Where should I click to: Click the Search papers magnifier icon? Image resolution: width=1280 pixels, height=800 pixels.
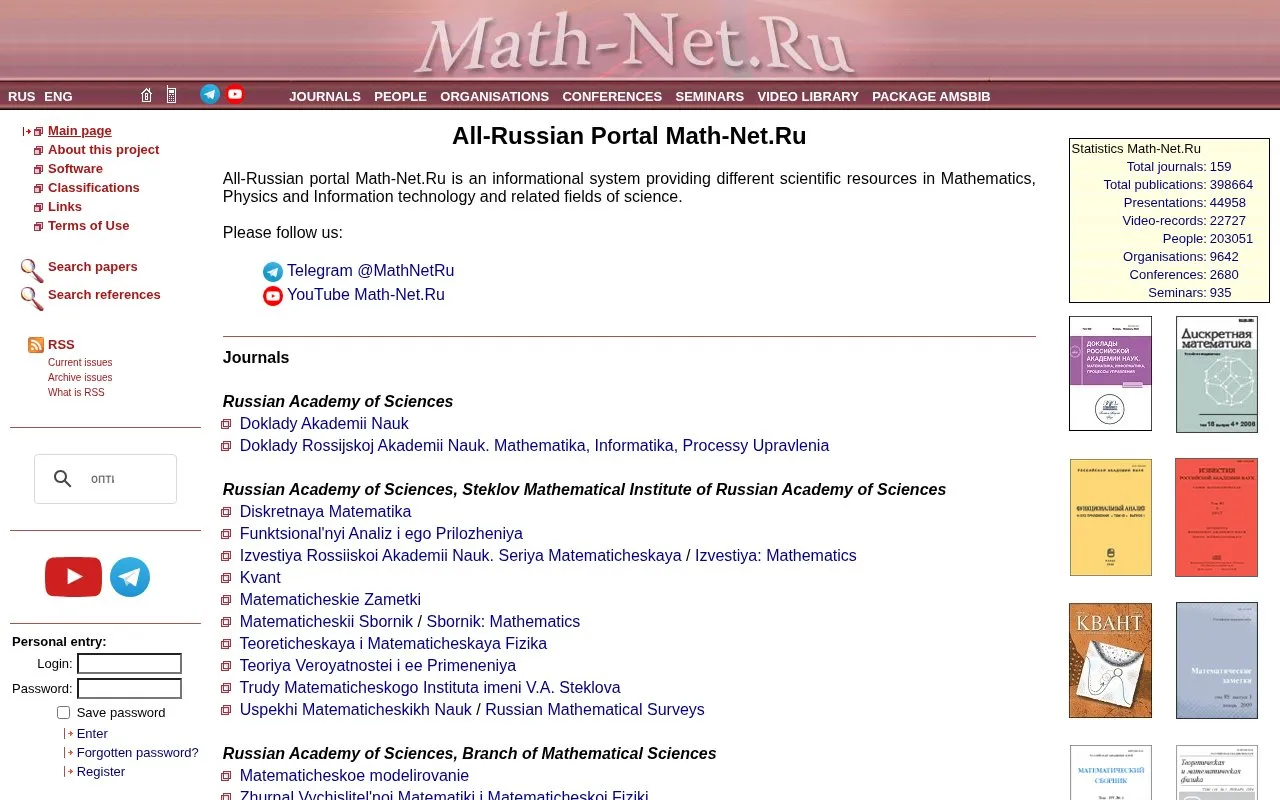point(32,270)
